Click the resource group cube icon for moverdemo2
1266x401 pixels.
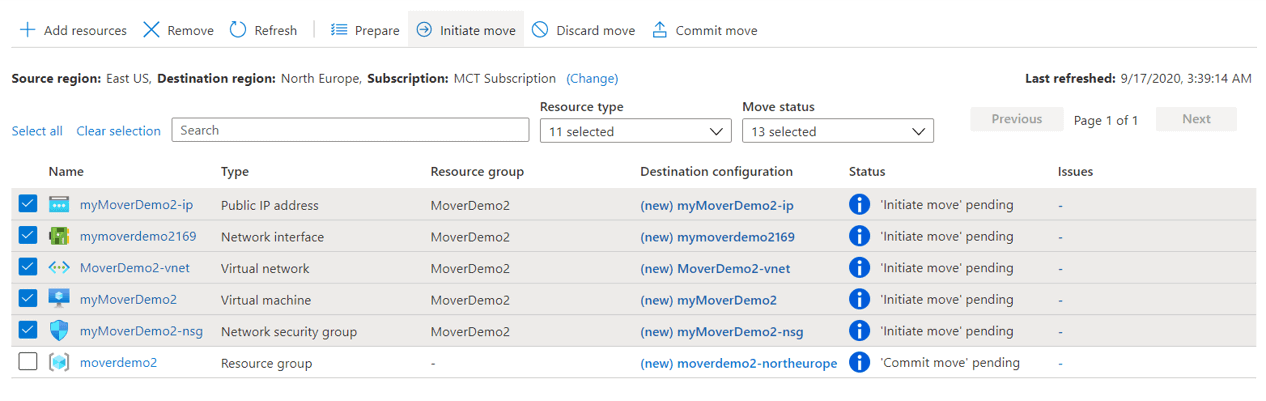[59, 363]
